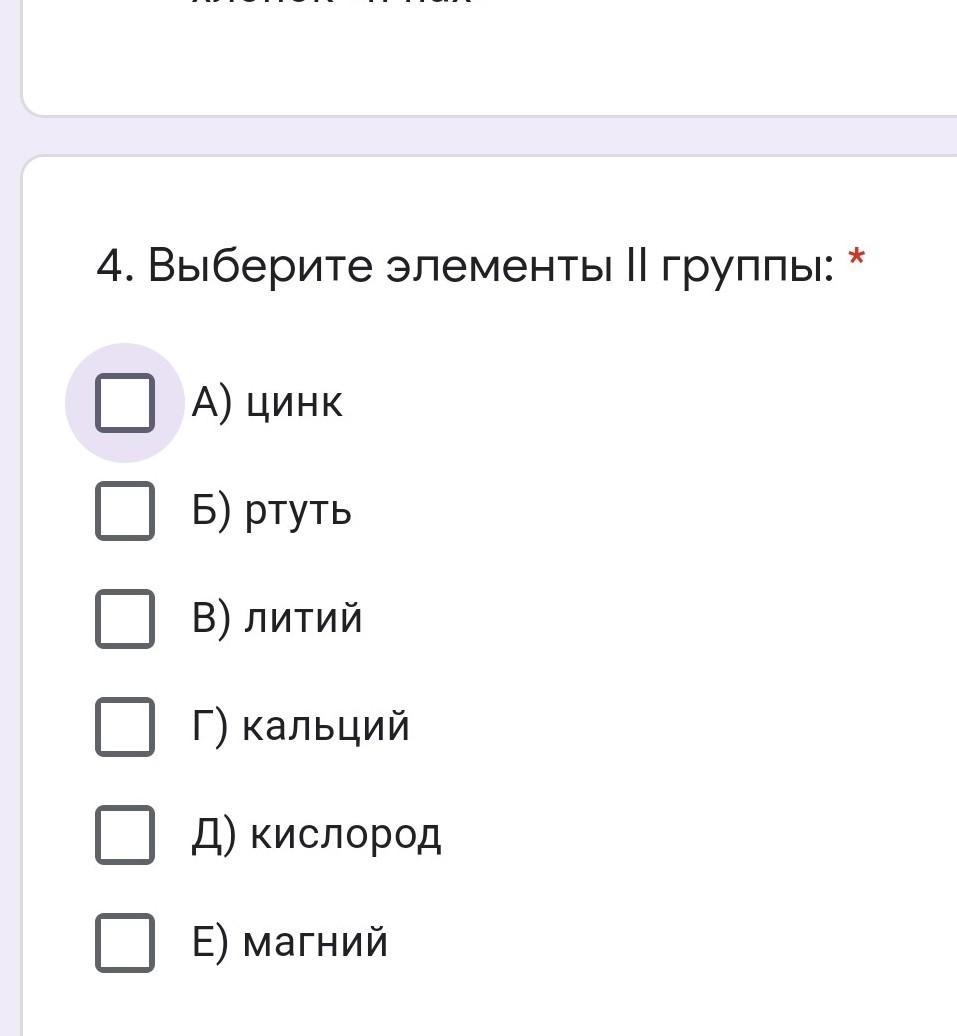Click the 'А) цинк' option label
The image size is (957, 1036).
coord(267,403)
